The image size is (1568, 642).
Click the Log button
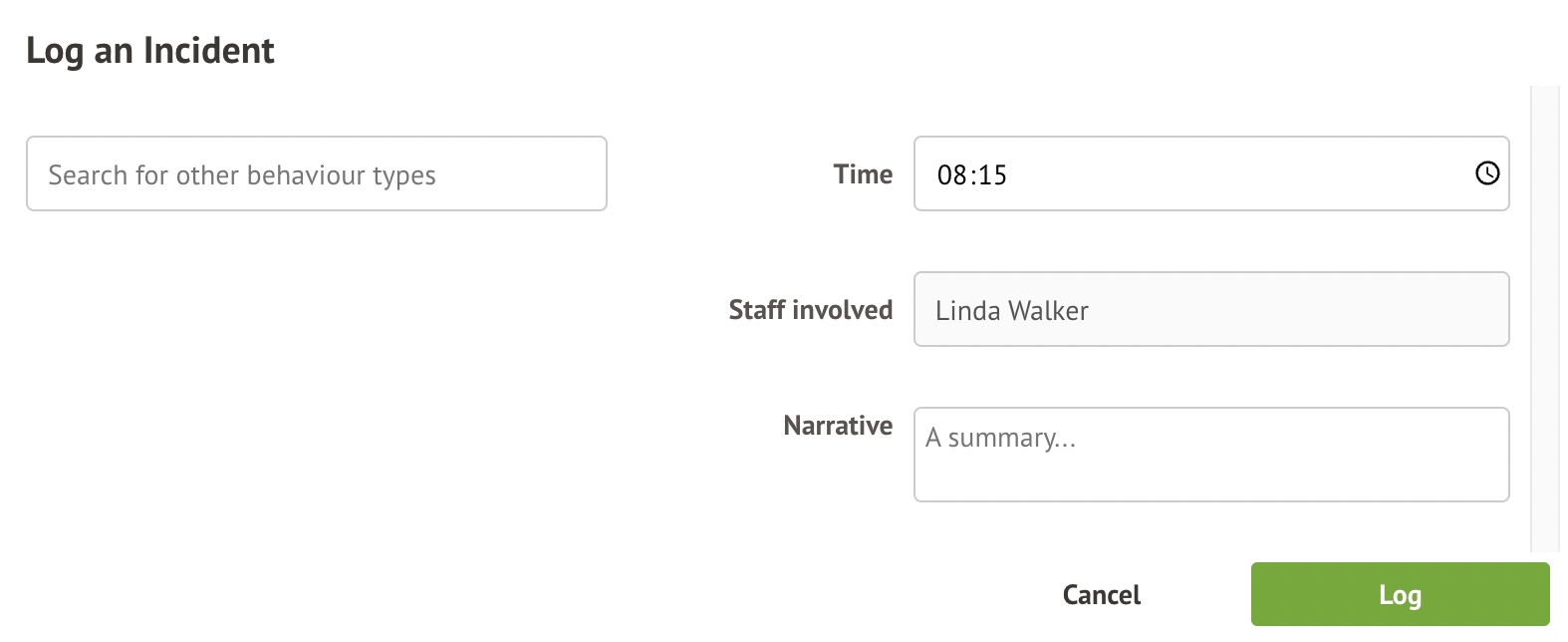tap(1400, 594)
